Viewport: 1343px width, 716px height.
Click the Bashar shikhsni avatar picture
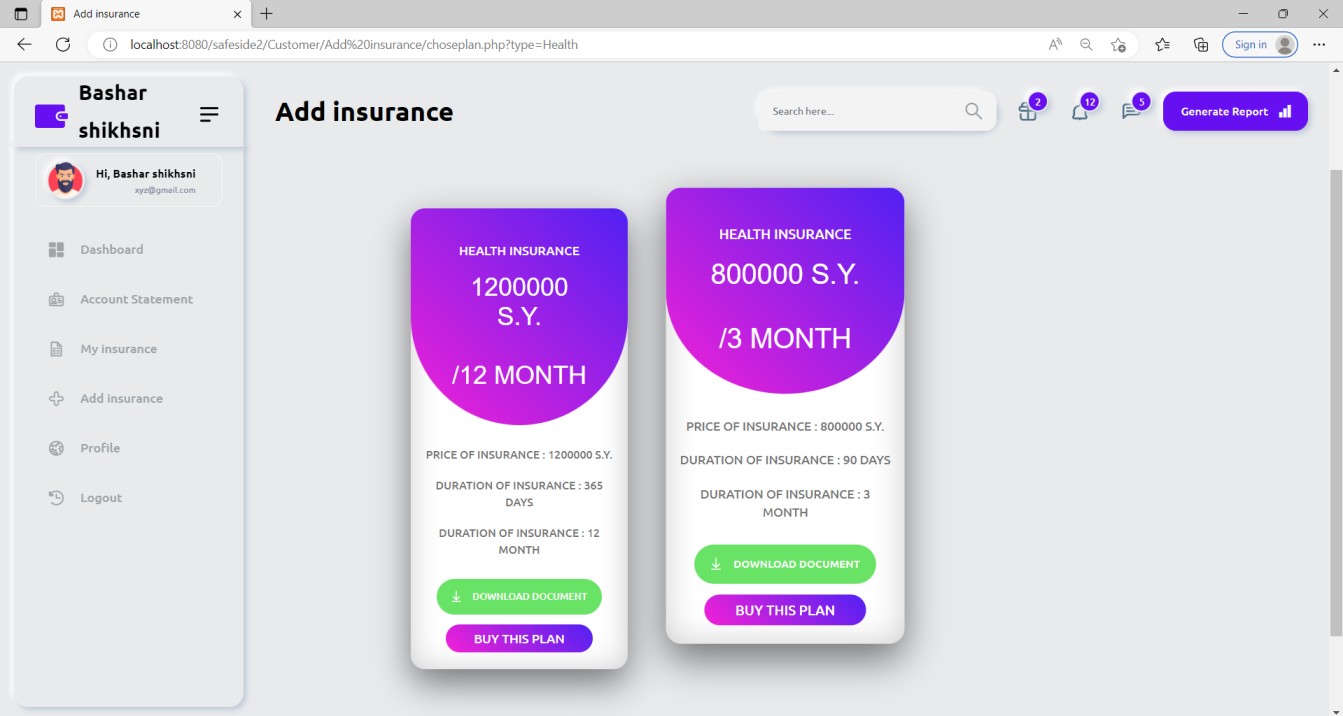66,180
